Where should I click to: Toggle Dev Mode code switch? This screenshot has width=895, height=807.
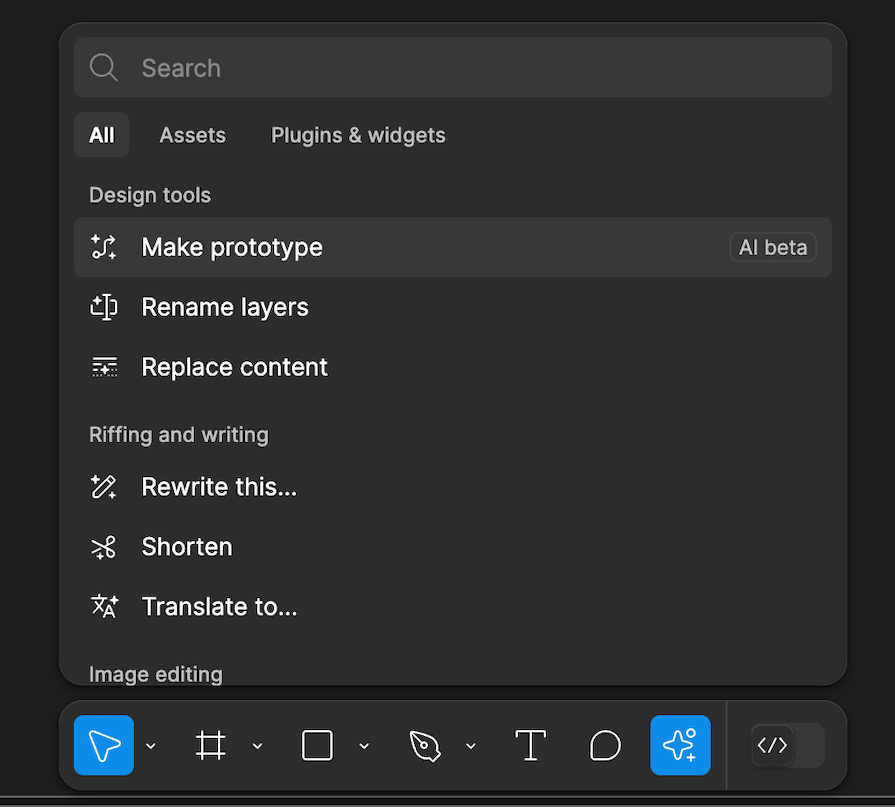(787, 745)
